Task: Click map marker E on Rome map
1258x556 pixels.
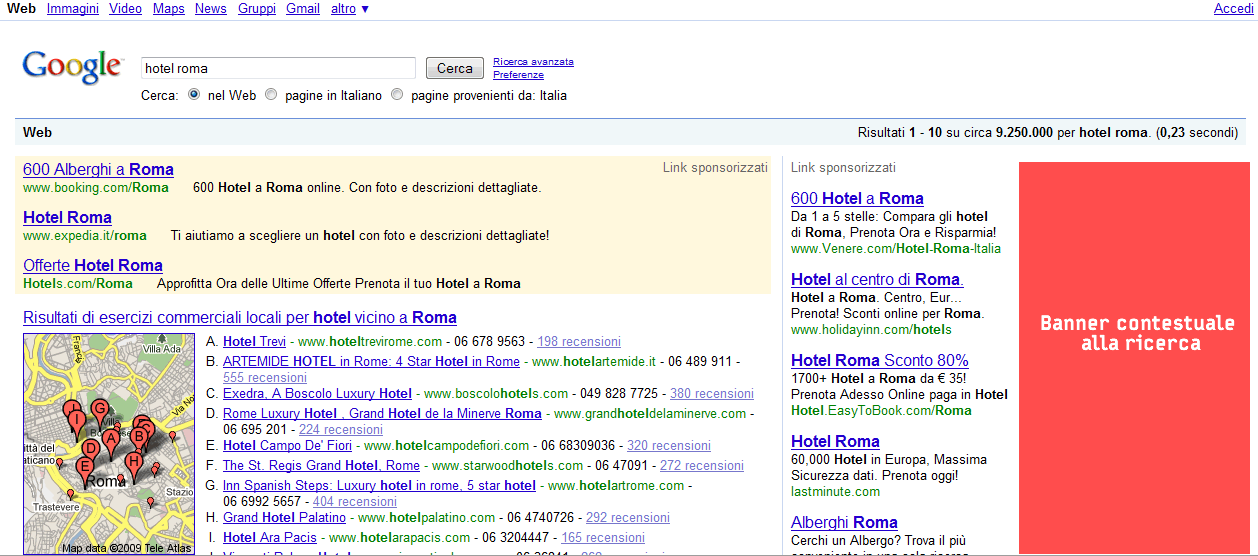Action: [85, 468]
